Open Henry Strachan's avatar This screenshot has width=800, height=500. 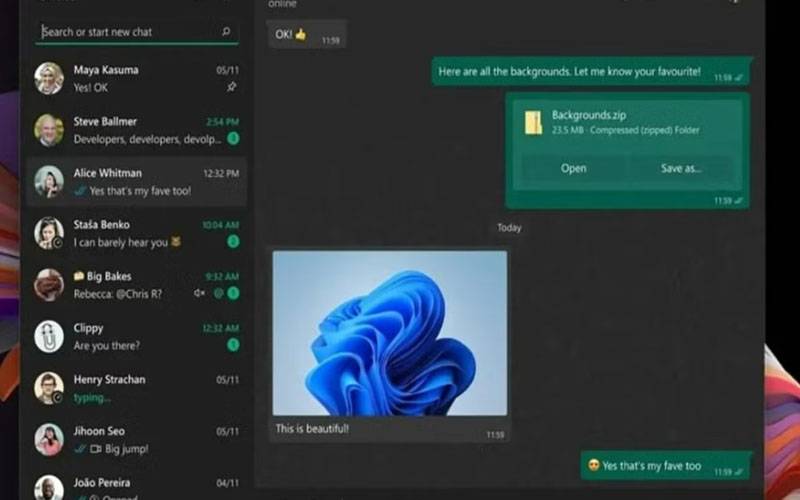[49, 388]
